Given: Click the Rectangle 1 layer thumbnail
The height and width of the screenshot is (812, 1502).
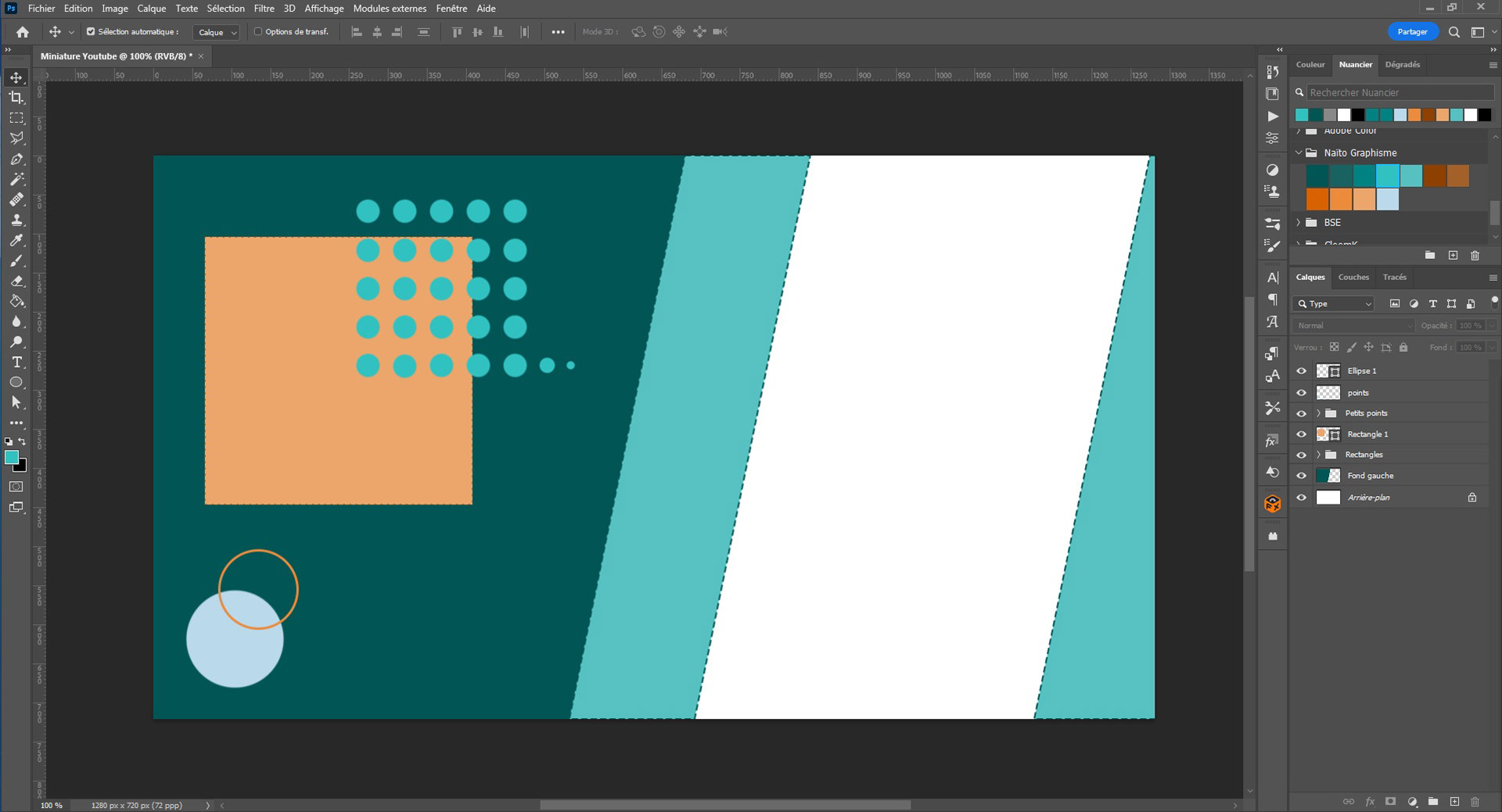Looking at the screenshot, I should (x=1328, y=434).
